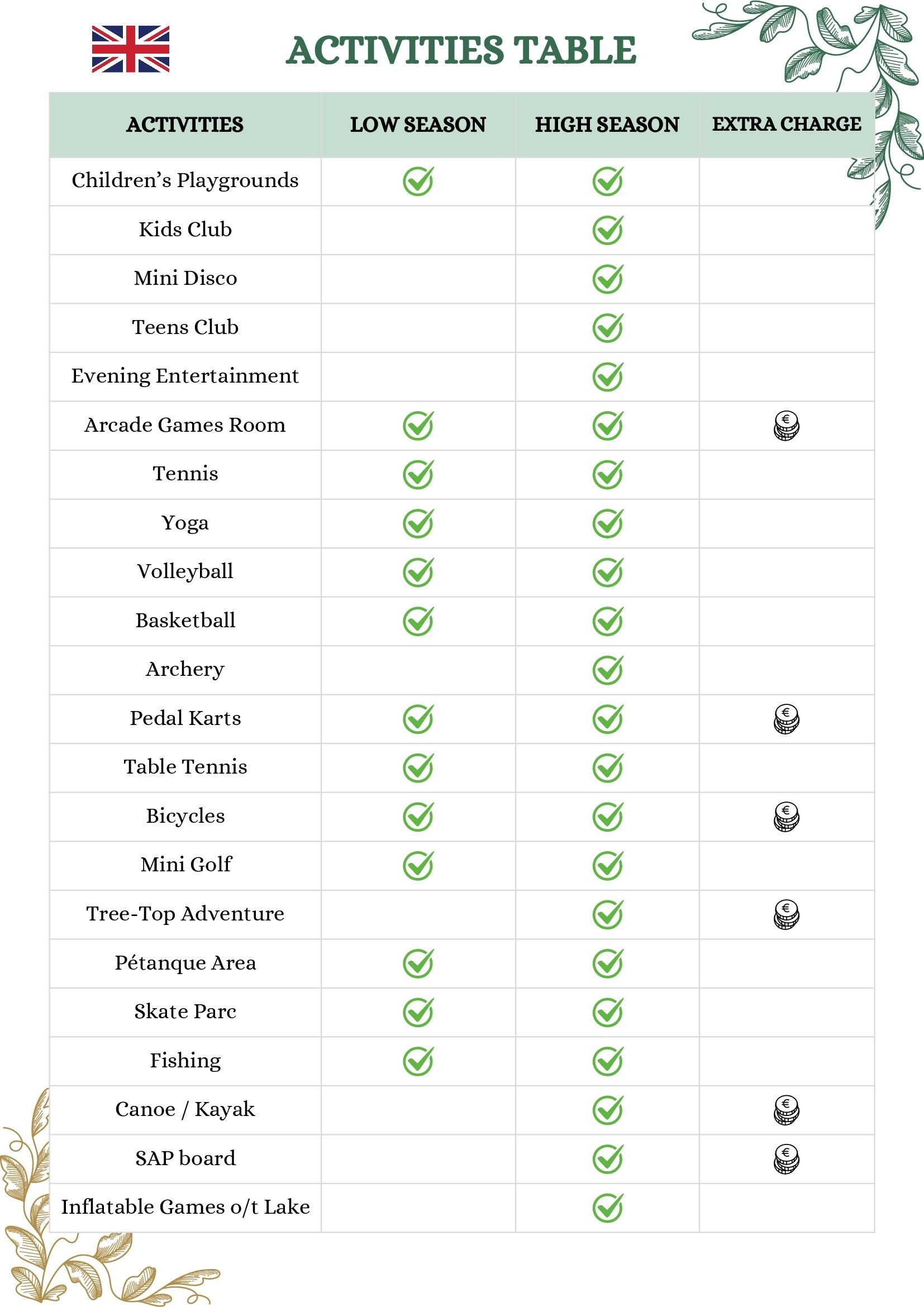The height and width of the screenshot is (1307, 924).
Task: Click the Fishing low season checkmark
Action: 418,1061
